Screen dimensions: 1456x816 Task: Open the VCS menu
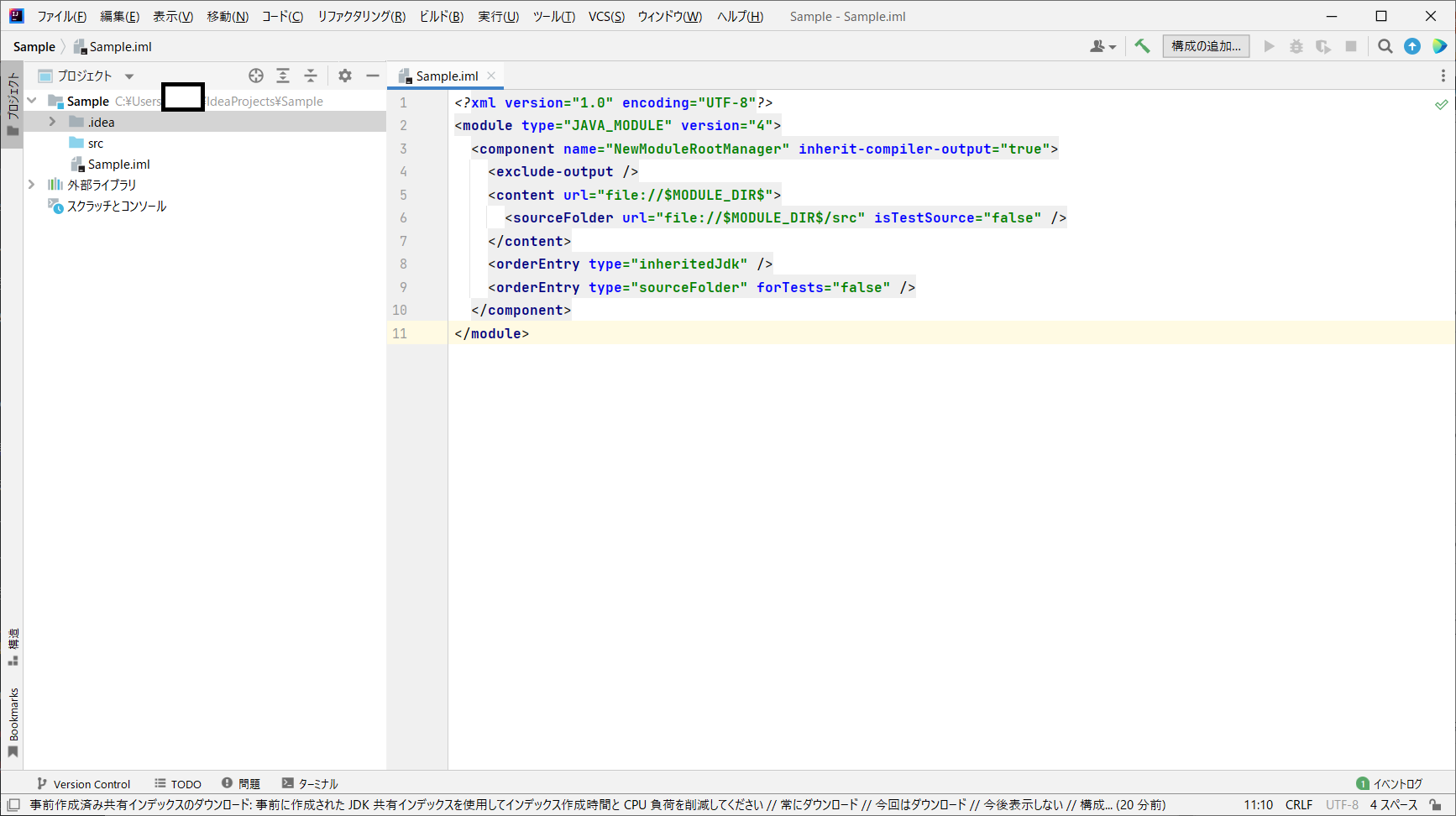[x=606, y=16]
